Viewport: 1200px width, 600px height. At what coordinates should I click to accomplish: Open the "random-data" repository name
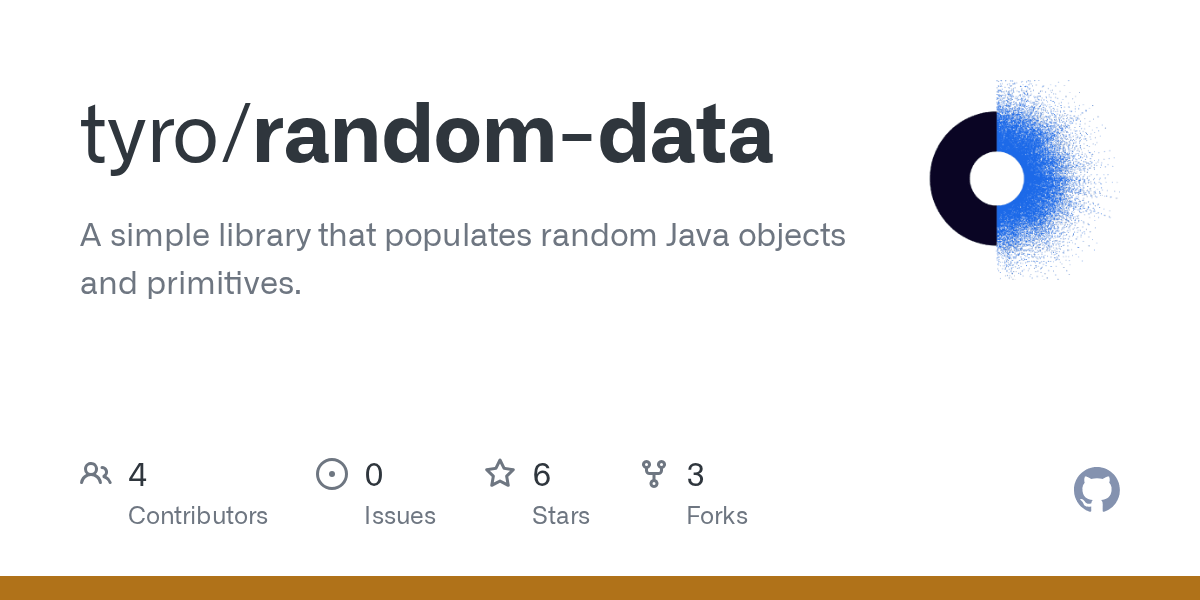(513, 135)
